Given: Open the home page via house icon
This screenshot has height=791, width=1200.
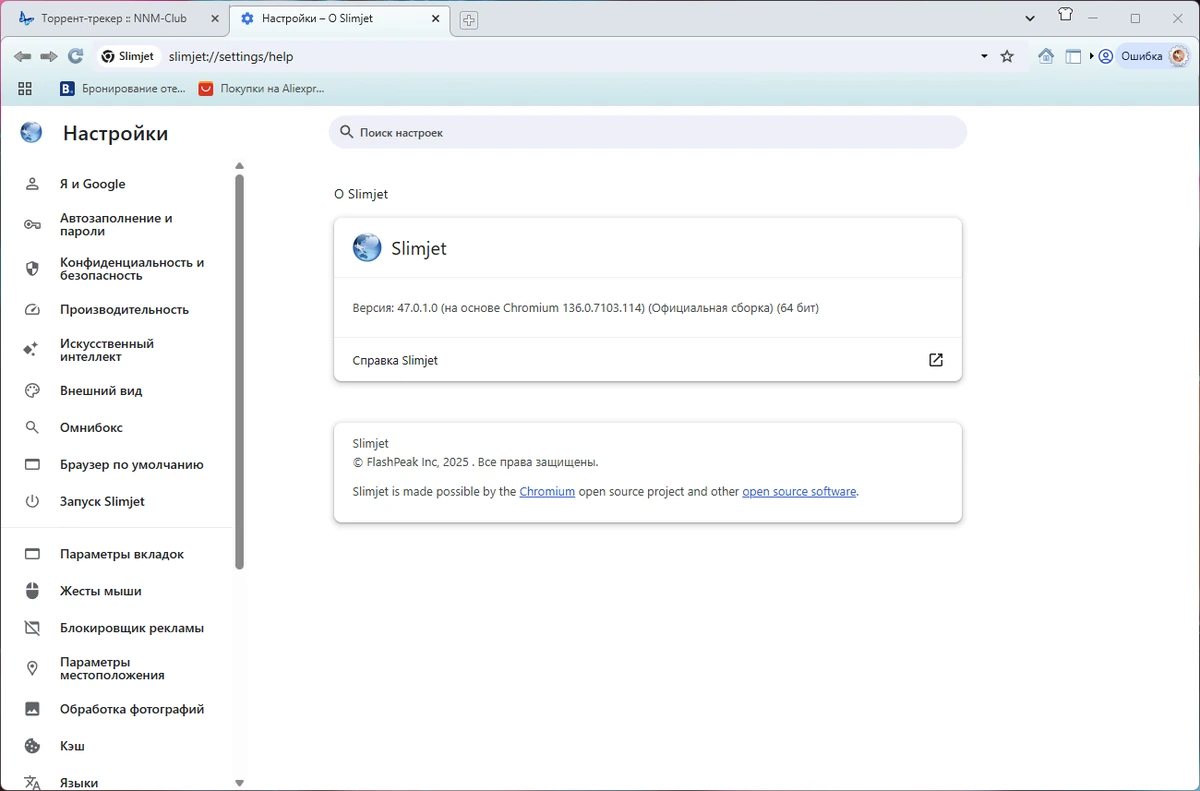Looking at the screenshot, I should pos(1046,56).
